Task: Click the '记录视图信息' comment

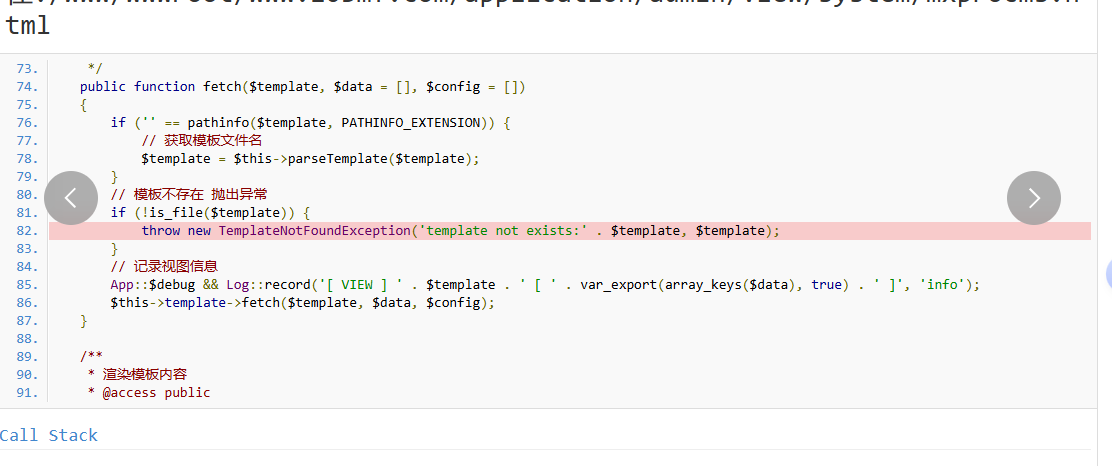Action: click(x=163, y=267)
